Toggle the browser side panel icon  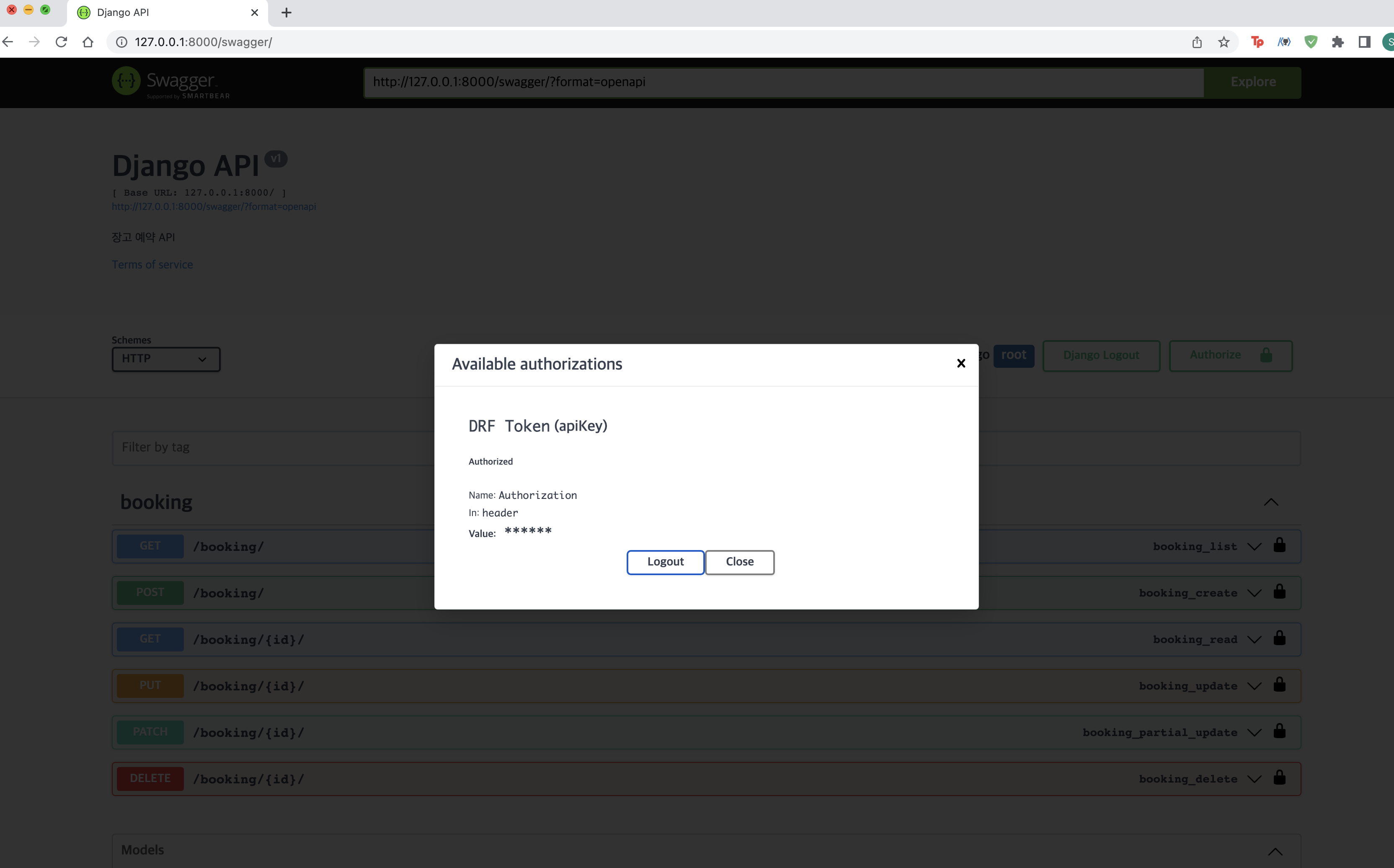click(x=1364, y=42)
